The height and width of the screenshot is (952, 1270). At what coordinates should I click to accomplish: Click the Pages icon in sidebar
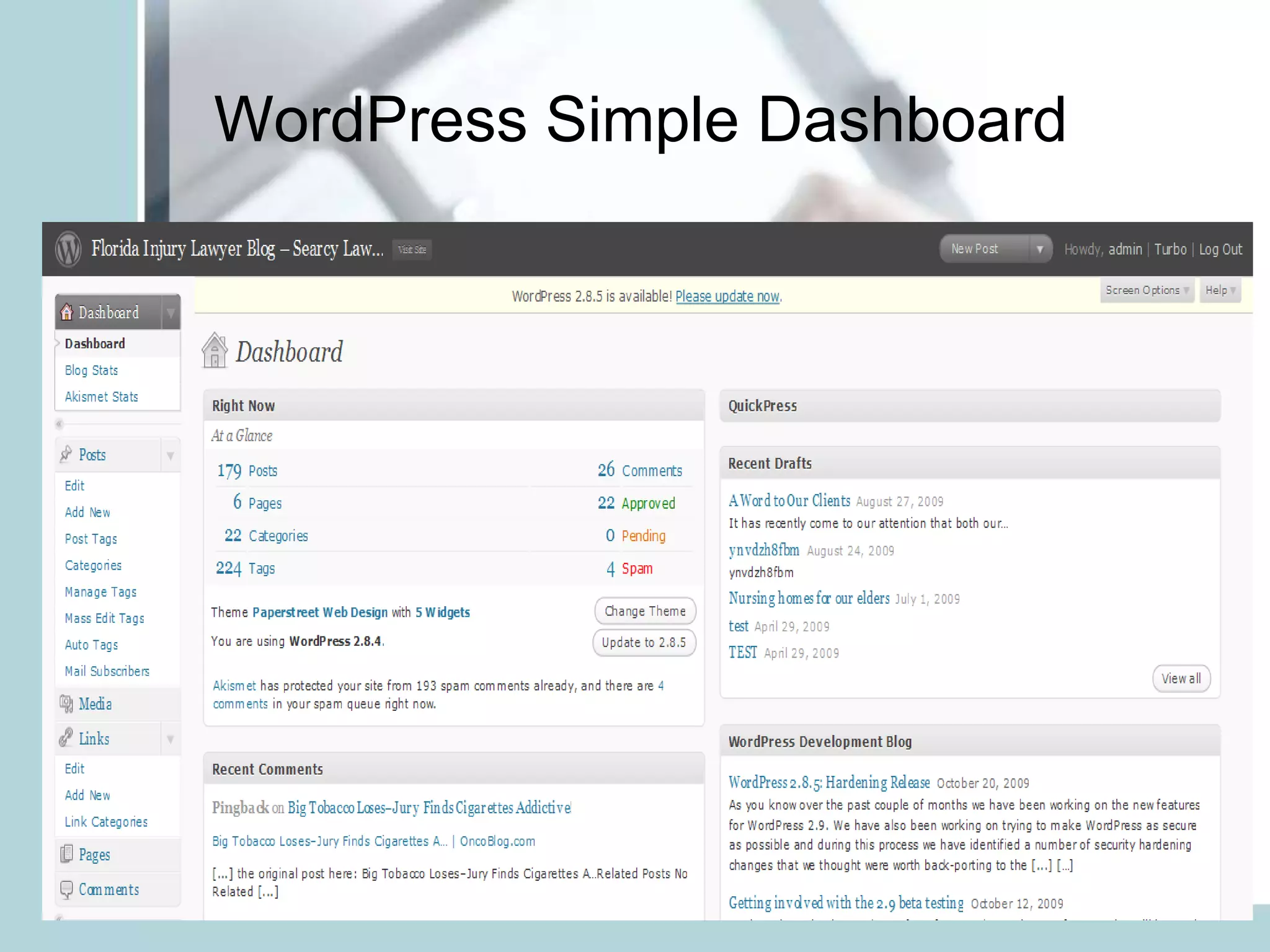click(x=66, y=855)
